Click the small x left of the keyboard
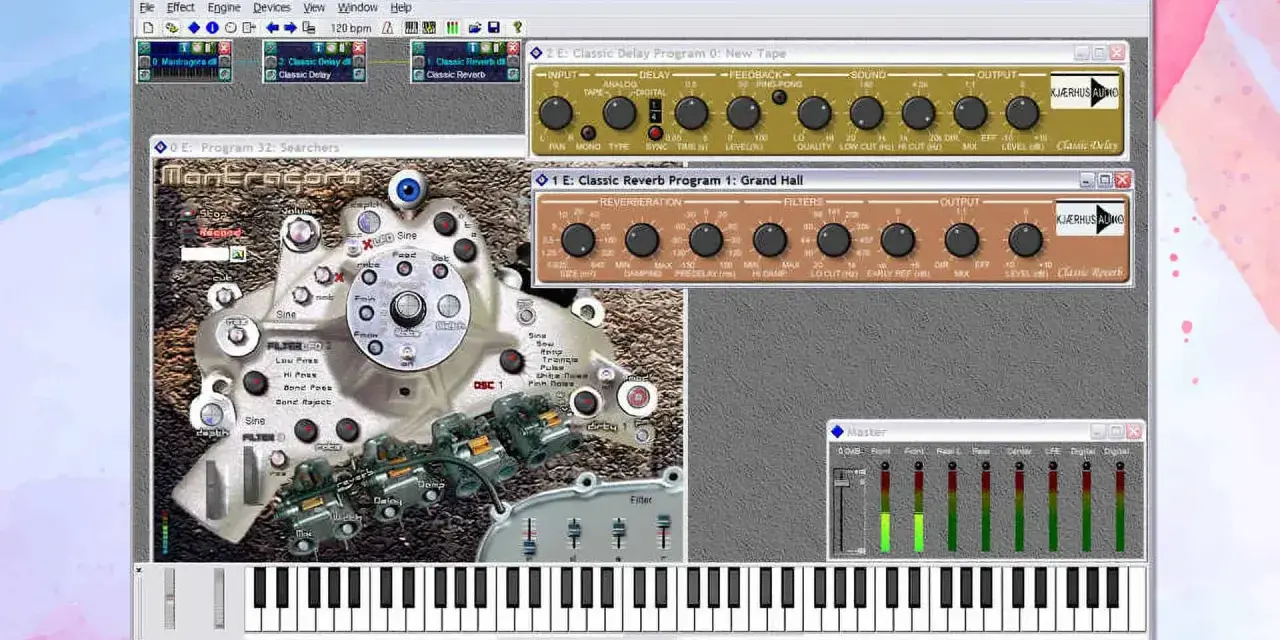The image size is (1280, 640). pos(139,571)
